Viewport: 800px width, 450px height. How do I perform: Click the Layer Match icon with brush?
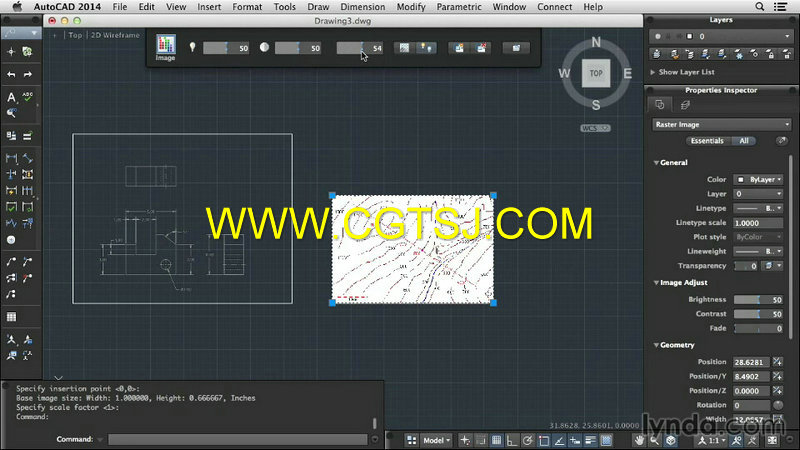(x=674, y=54)
